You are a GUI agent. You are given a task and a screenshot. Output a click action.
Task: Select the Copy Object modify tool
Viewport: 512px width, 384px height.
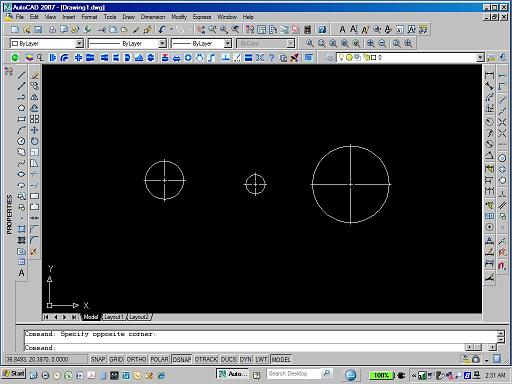[34, 86]
